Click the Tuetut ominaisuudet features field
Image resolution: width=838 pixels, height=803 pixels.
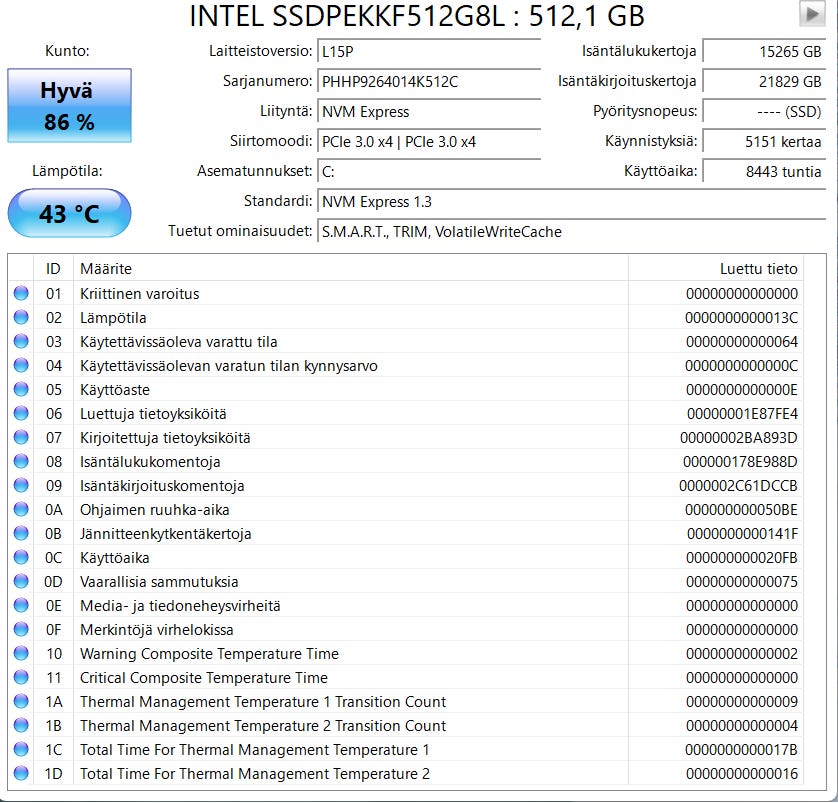[x=572, y=232]
